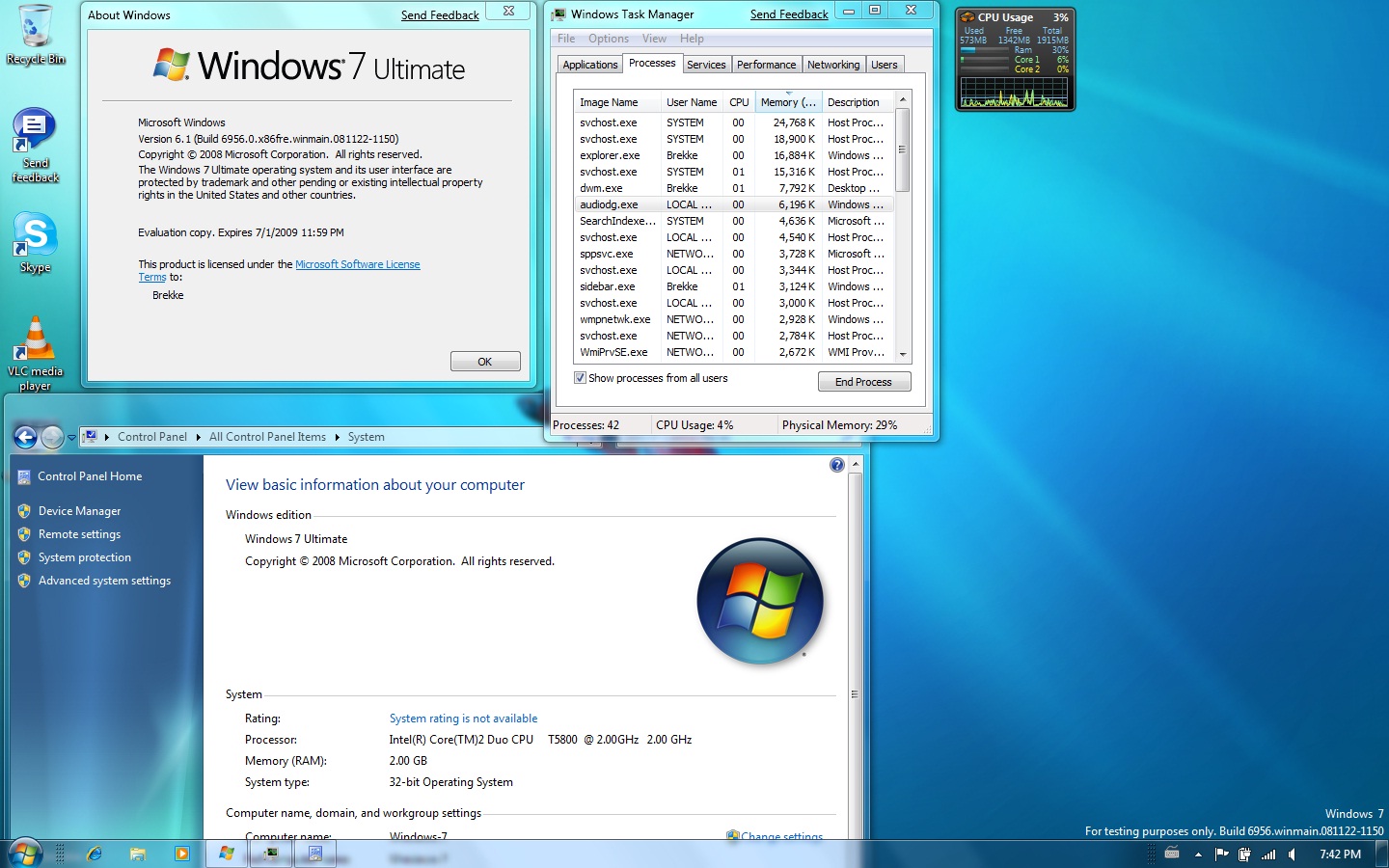Open recent pages dropdown in Control Panel
This screenshot has height=868, width=1389.
point(71,437)
